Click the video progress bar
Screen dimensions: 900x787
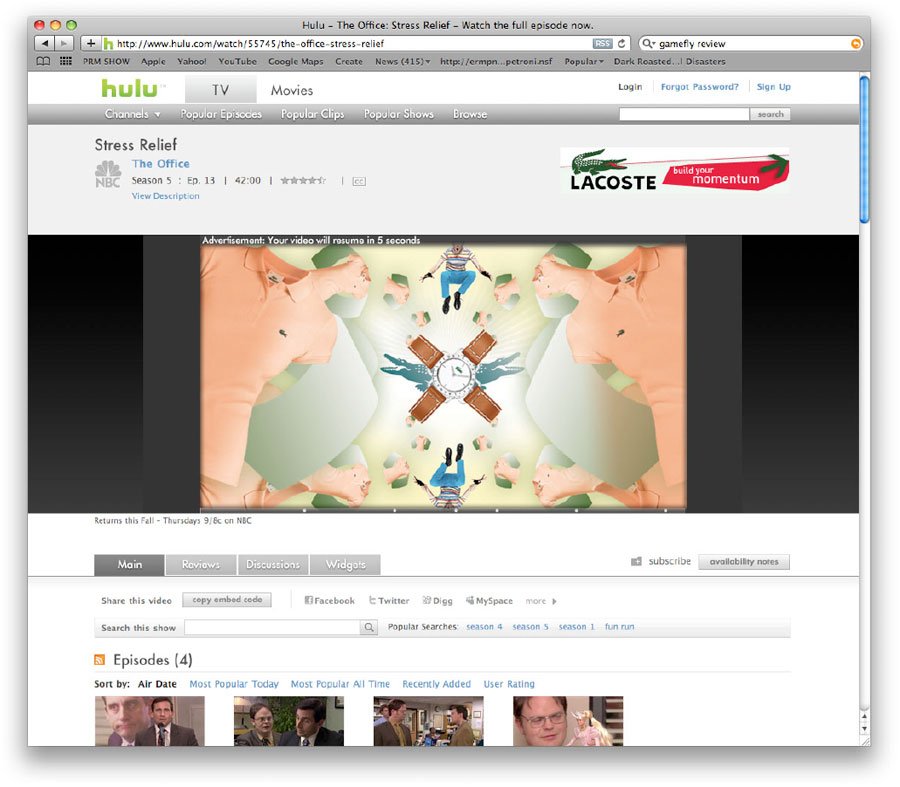[443, 510]
